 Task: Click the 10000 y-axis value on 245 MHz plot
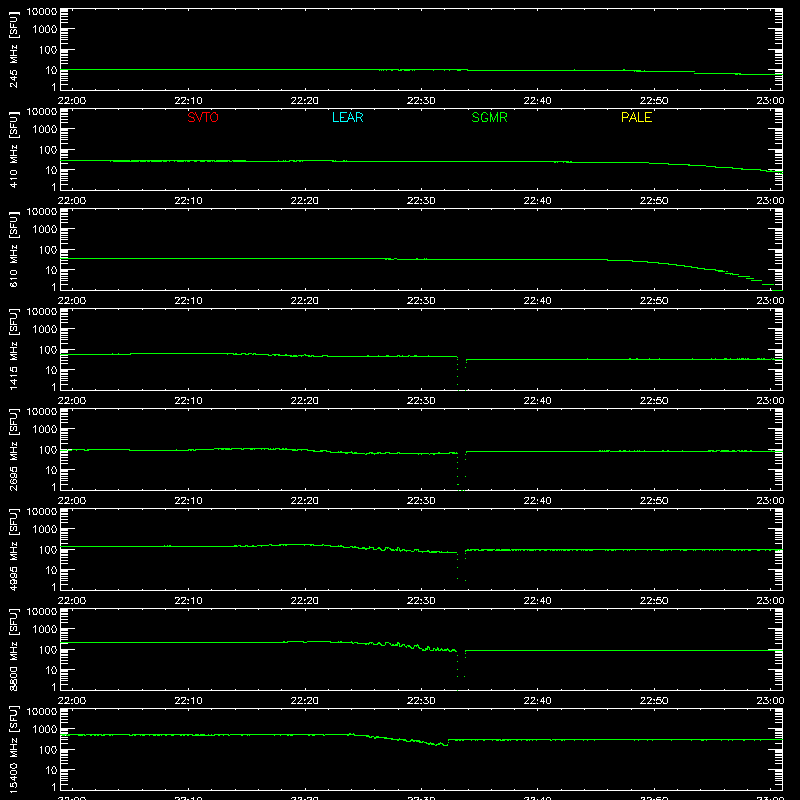coord(42,12)
